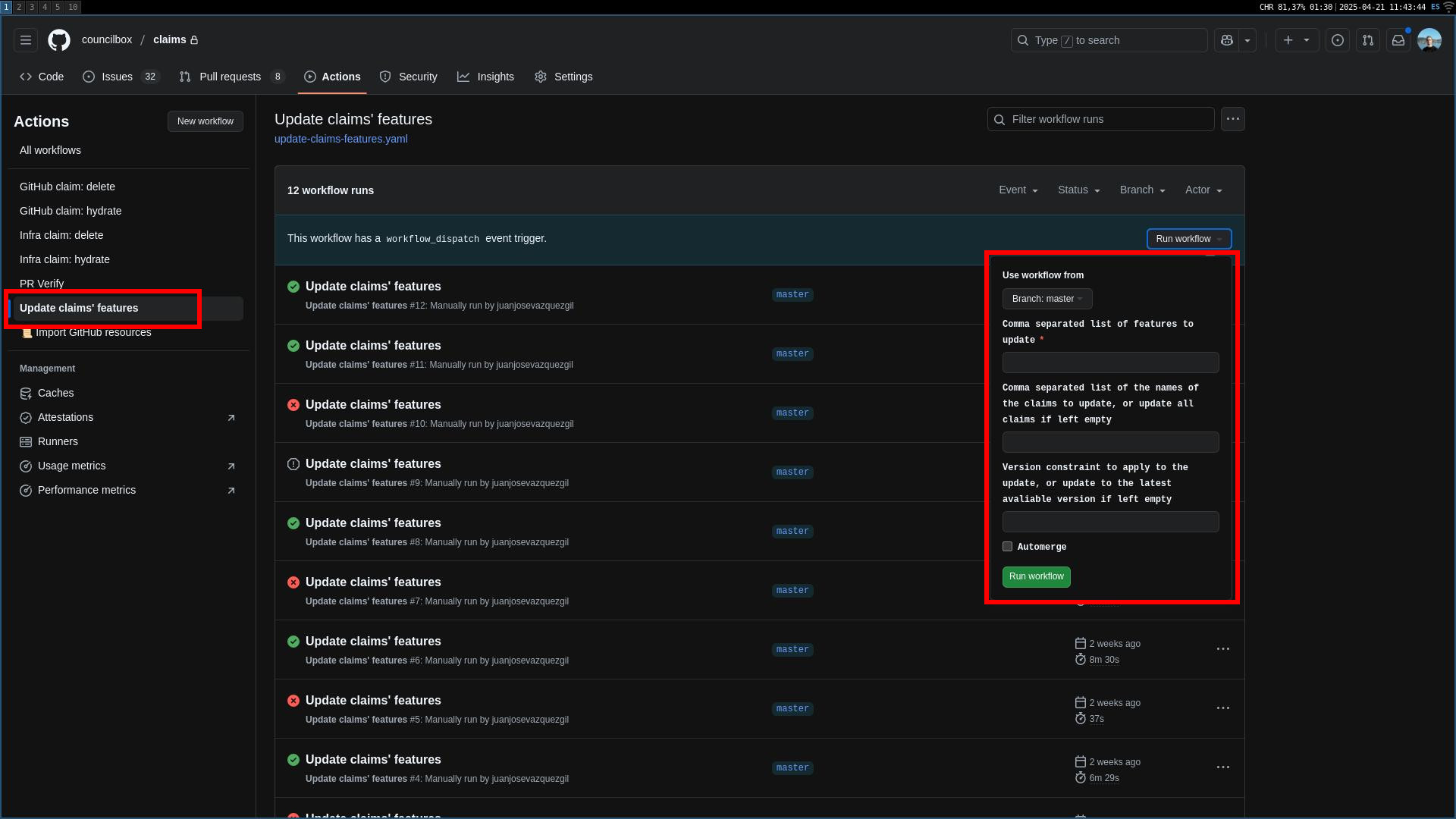Open the notifications inbox bell
The width and height of the screenshot is (1456, 819).
click(x=1398, y=39)
